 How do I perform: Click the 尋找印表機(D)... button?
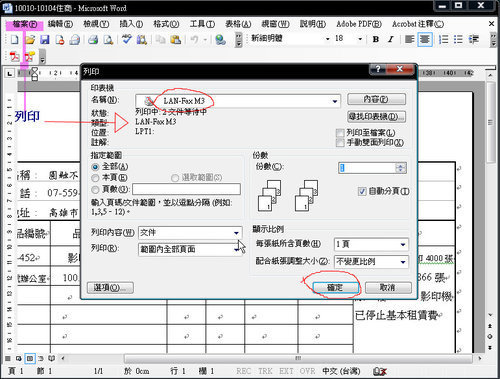click(x=376, y=117)
